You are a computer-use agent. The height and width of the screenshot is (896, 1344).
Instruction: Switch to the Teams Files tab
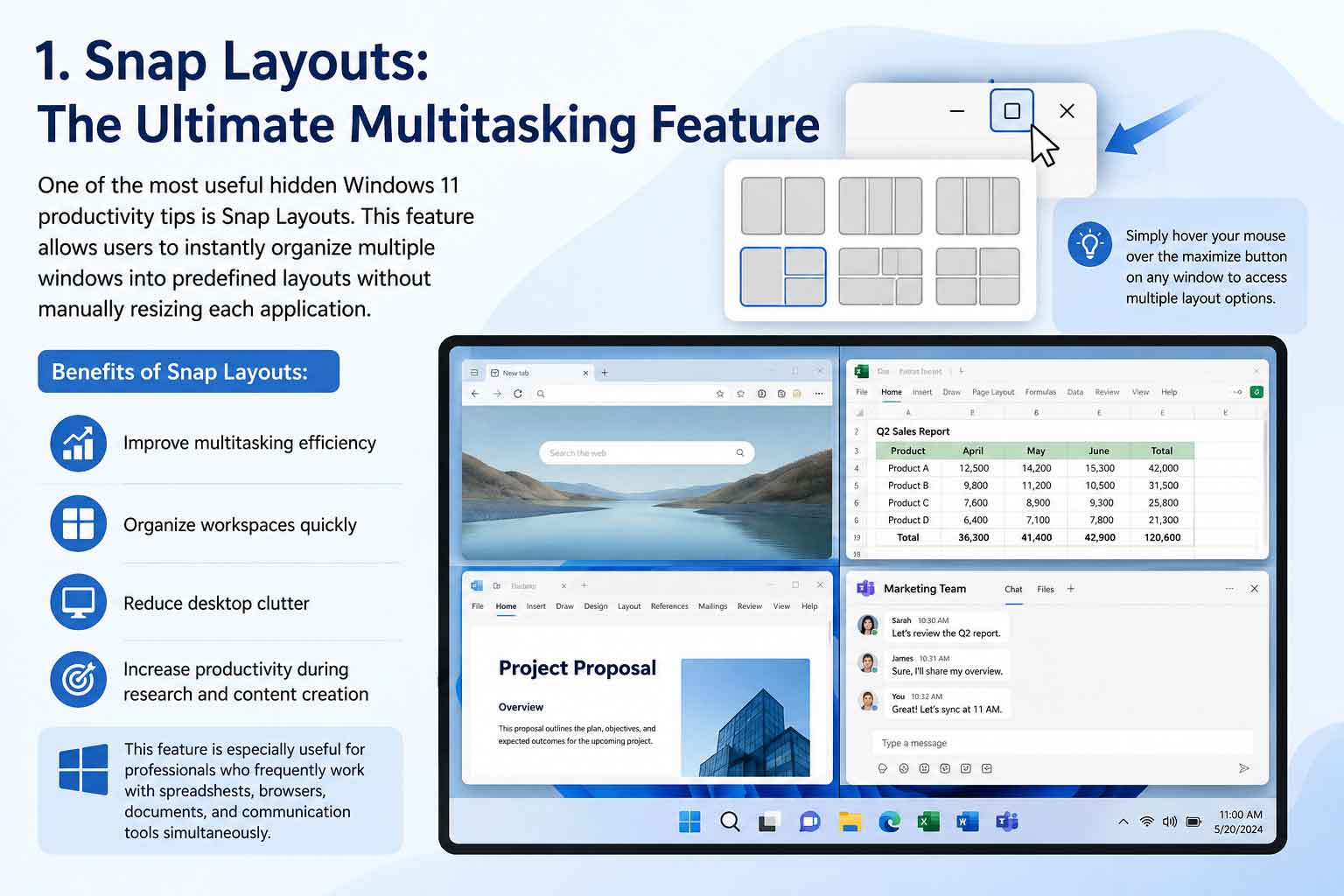tap(1046, 589)
